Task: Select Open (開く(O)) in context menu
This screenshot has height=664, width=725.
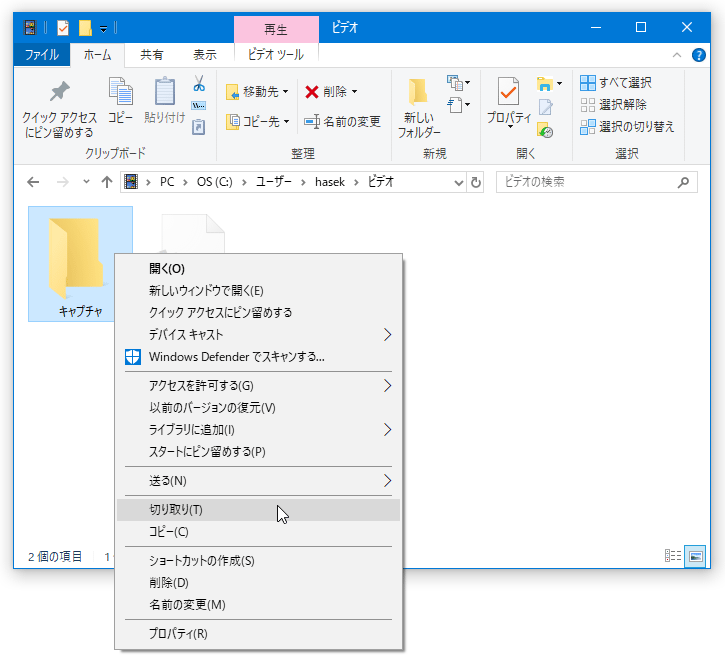Action: tap(258, 268)
